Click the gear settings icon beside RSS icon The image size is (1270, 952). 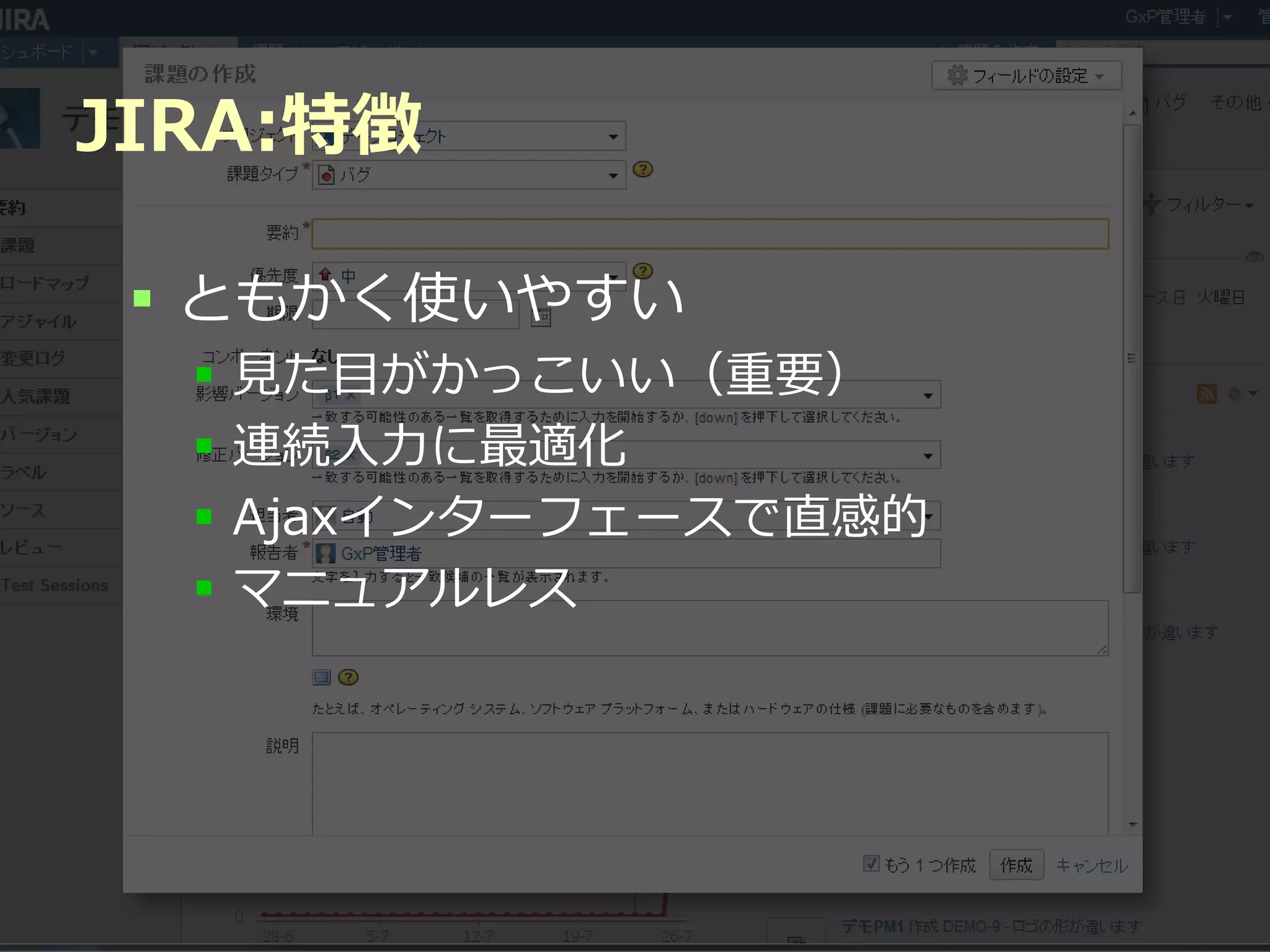[x=1235, y=394]
